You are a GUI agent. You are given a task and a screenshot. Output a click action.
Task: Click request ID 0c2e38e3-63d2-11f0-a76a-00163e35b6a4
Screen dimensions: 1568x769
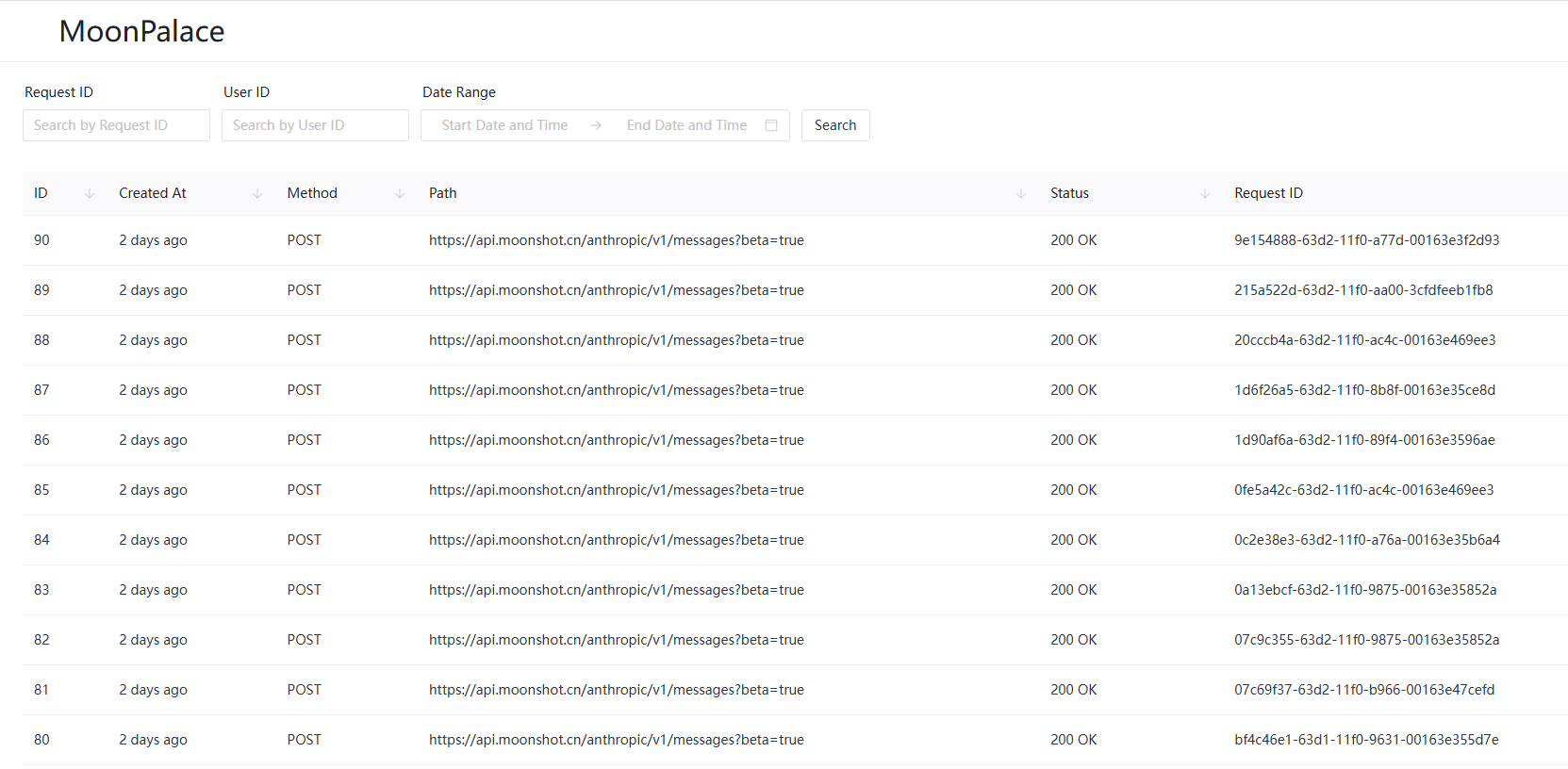click(x=1367, y=540)
